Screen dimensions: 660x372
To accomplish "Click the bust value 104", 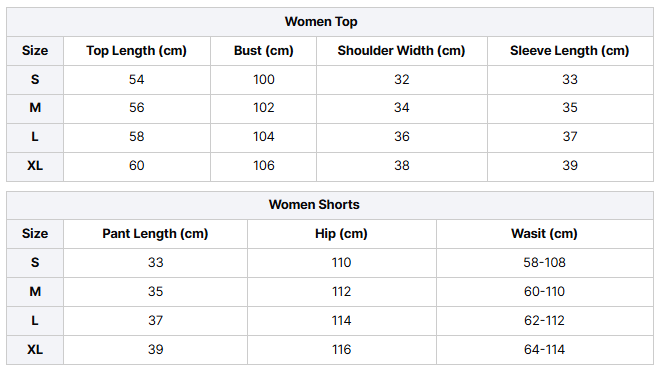I will click(x=263, y=137).
